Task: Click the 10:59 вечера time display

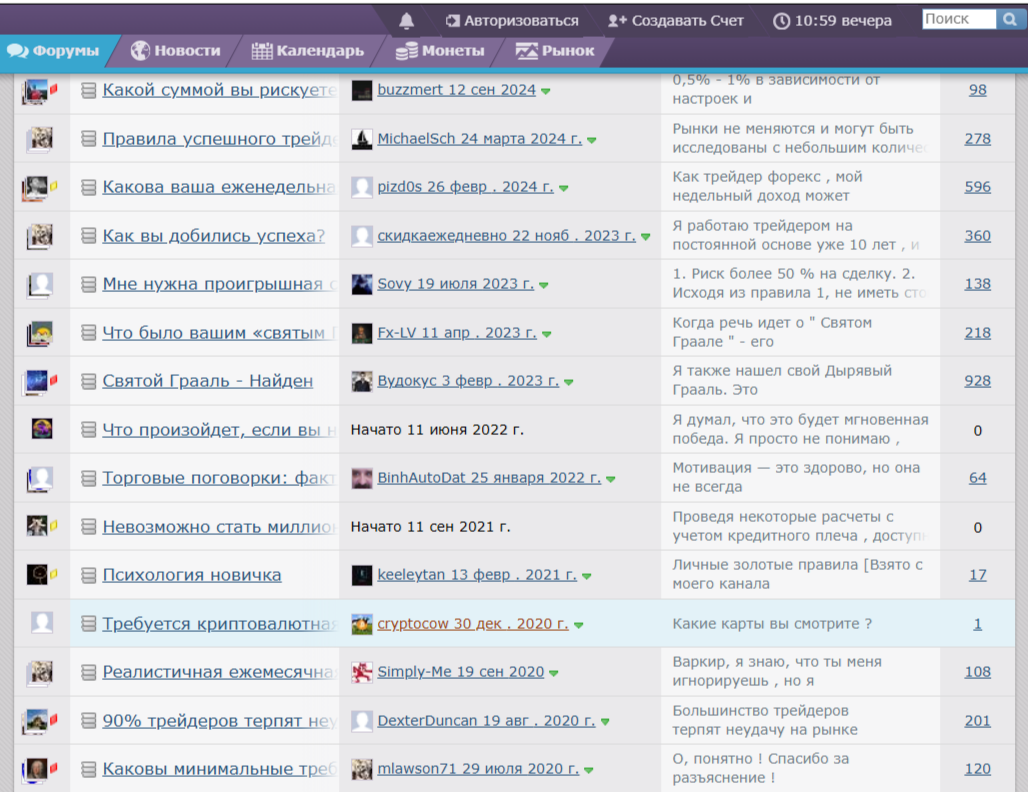Action: [x=843, y=21]
